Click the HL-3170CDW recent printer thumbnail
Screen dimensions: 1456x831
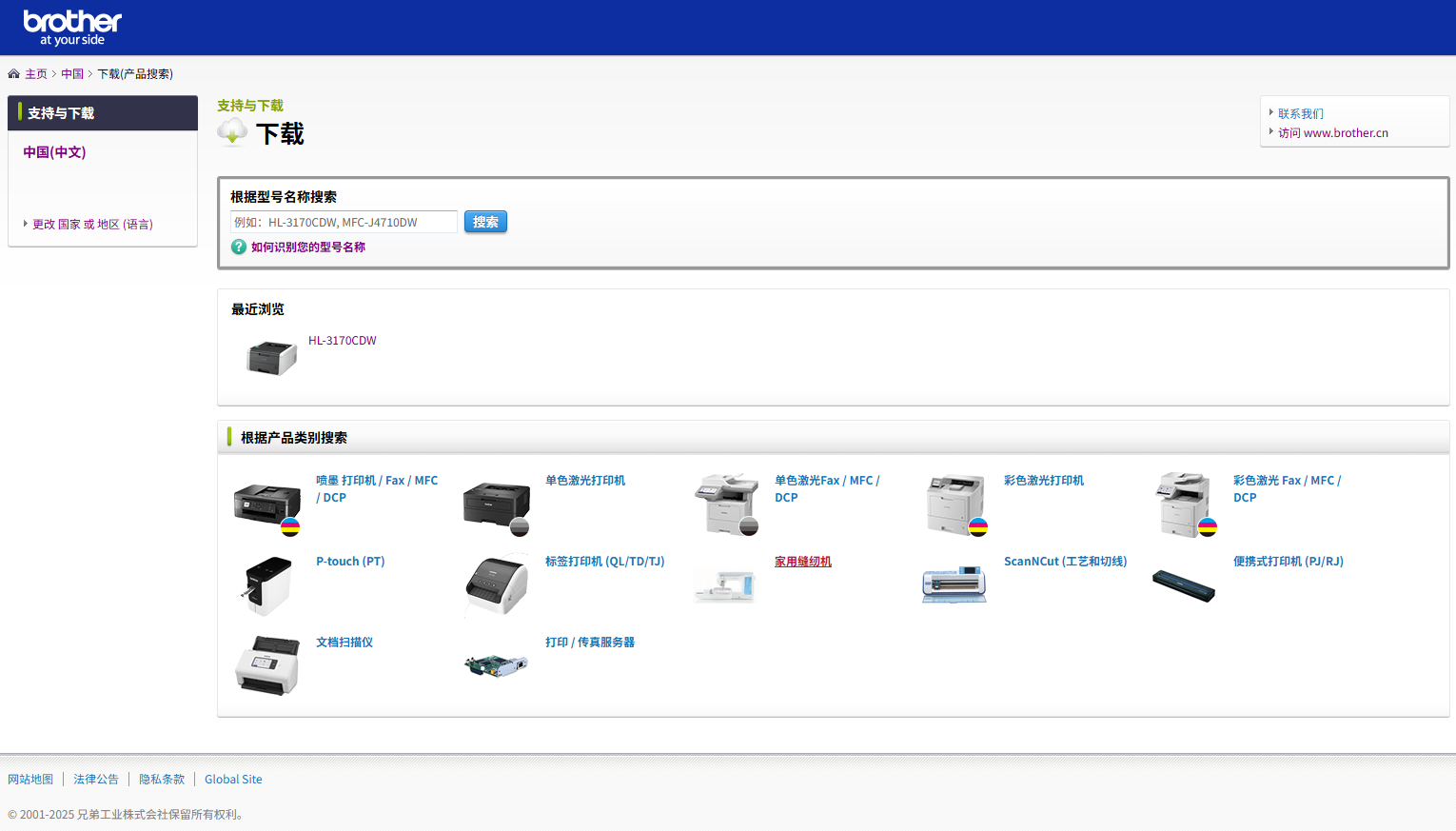tap(272, 358)
